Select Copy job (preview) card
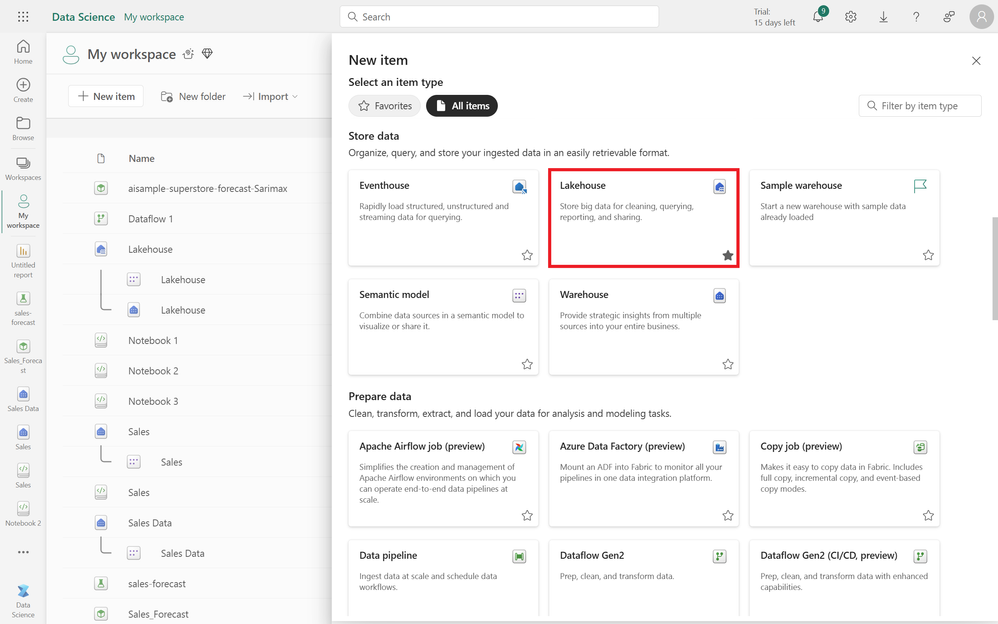 point(844,479)
